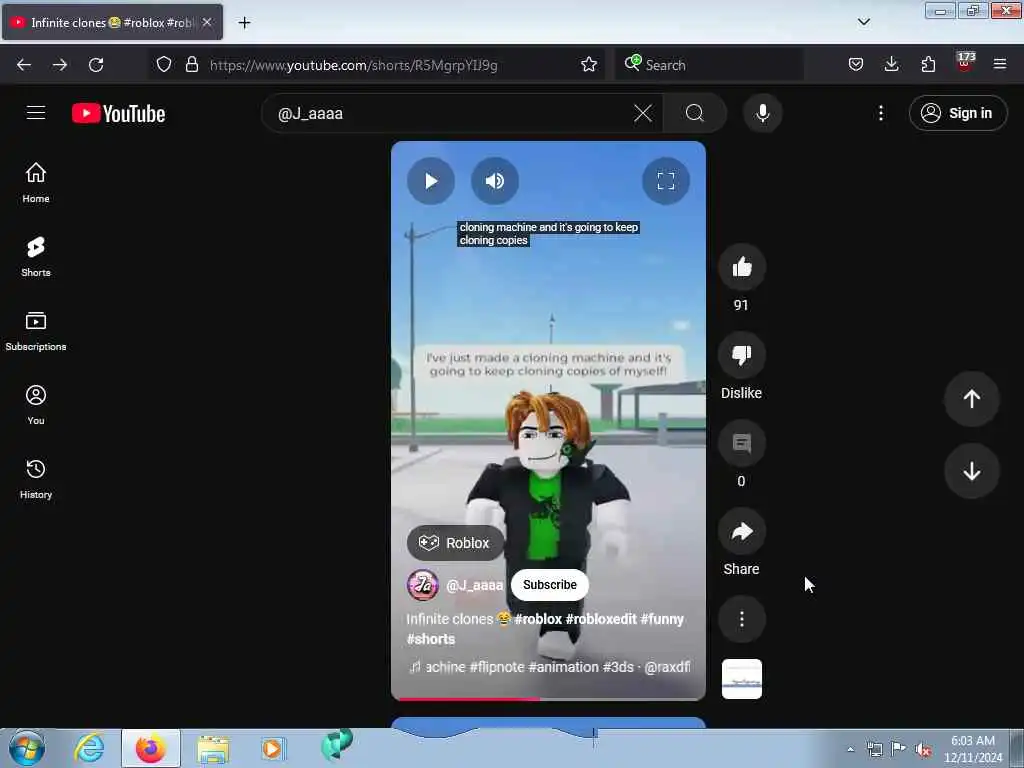Open Subscriptions in the sidebar
This screenshot has width=1024, height=768.
tap(36, 331)
